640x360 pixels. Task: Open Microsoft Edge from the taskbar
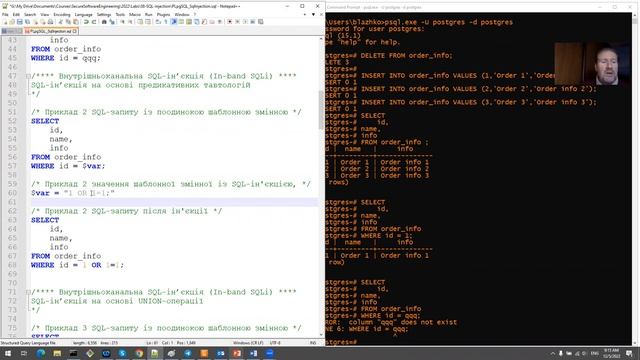(40, 353)
